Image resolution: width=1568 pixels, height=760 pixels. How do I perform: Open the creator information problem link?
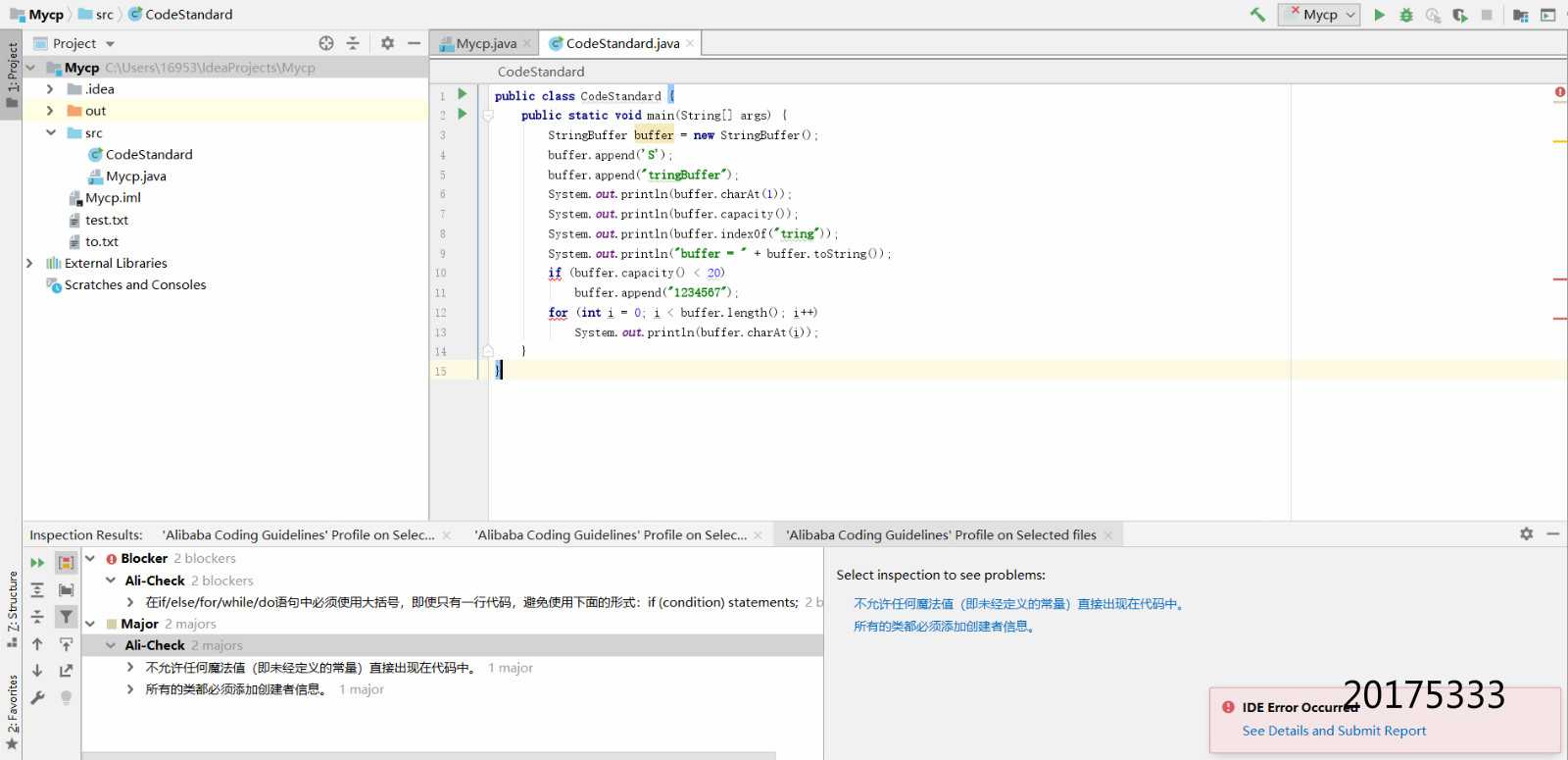click(945, 626)
